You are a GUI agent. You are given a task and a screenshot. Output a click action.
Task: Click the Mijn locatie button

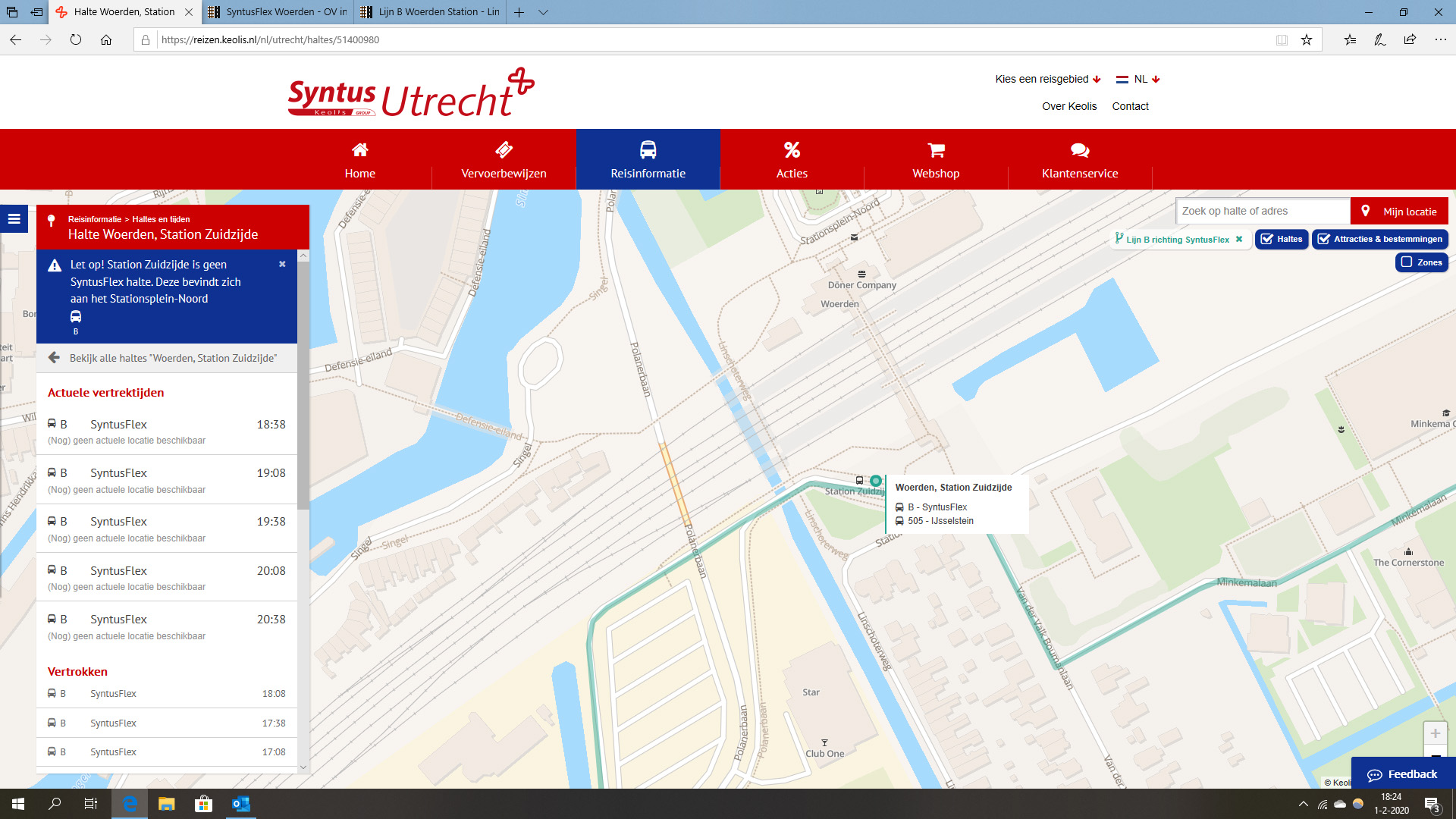point(1399,211)
